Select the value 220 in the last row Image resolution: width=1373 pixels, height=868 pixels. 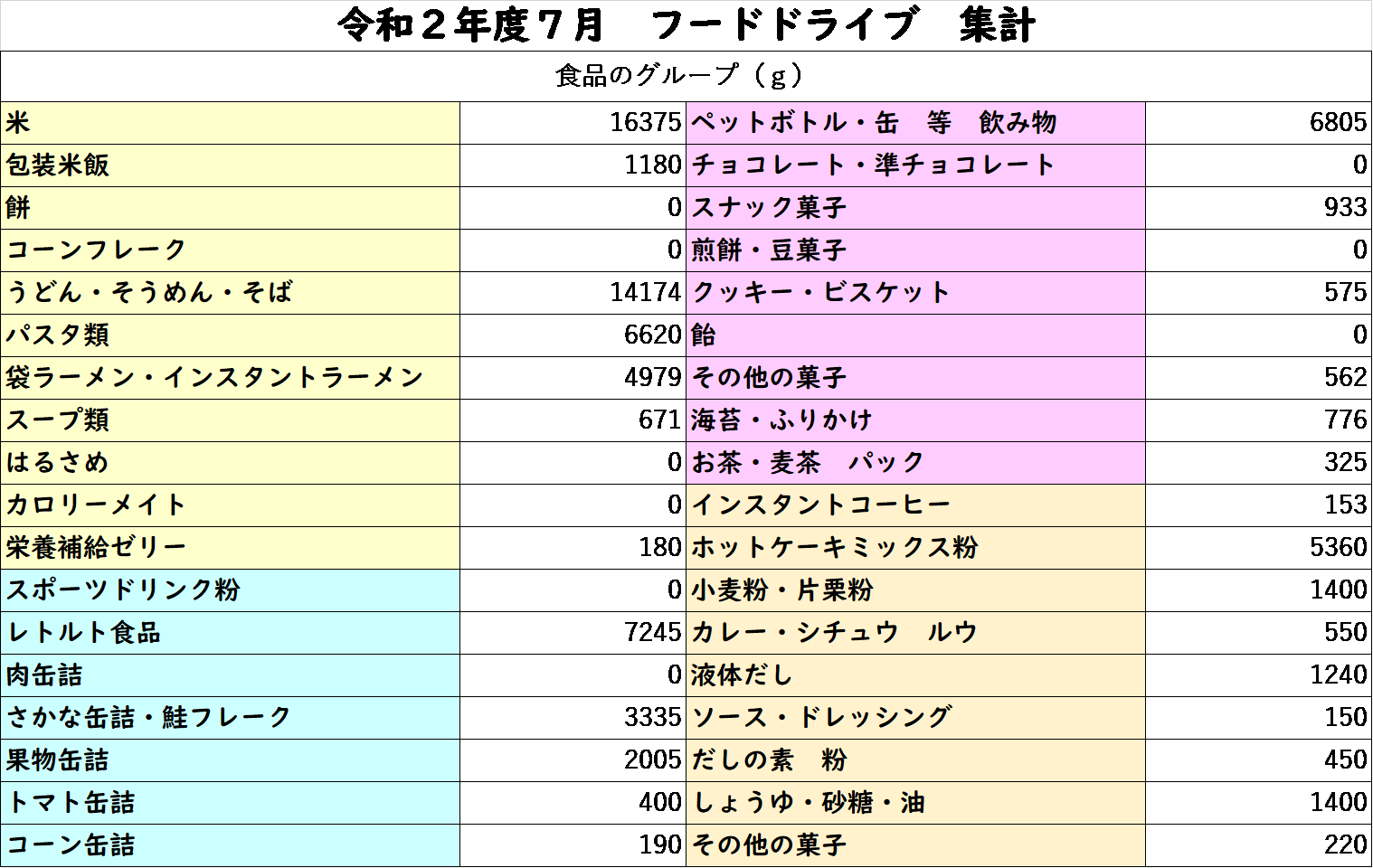pyautogui.click(x=1259, y=845)
